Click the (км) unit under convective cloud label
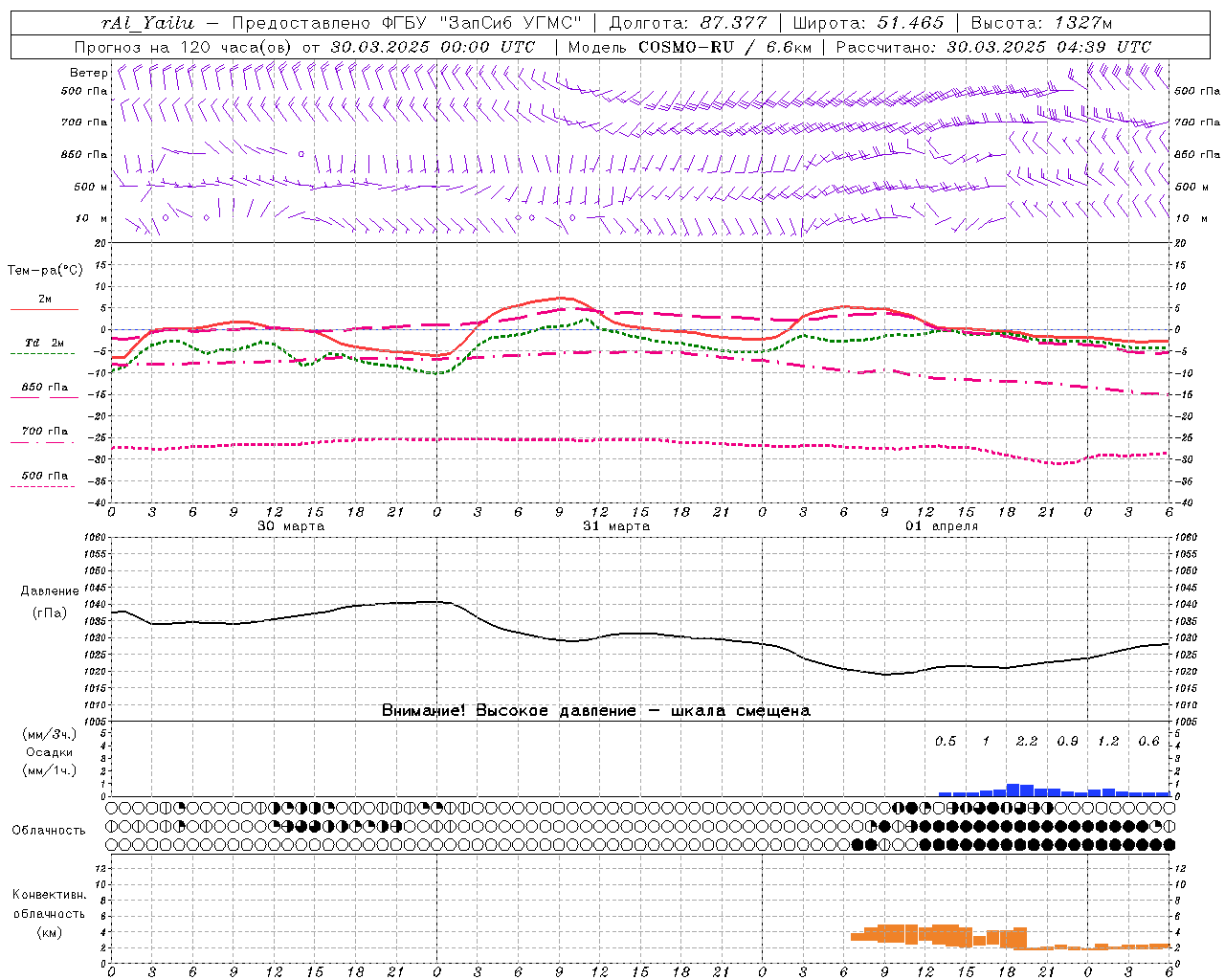Viewport: 1225px width, 980px height. tap(49, 932)
